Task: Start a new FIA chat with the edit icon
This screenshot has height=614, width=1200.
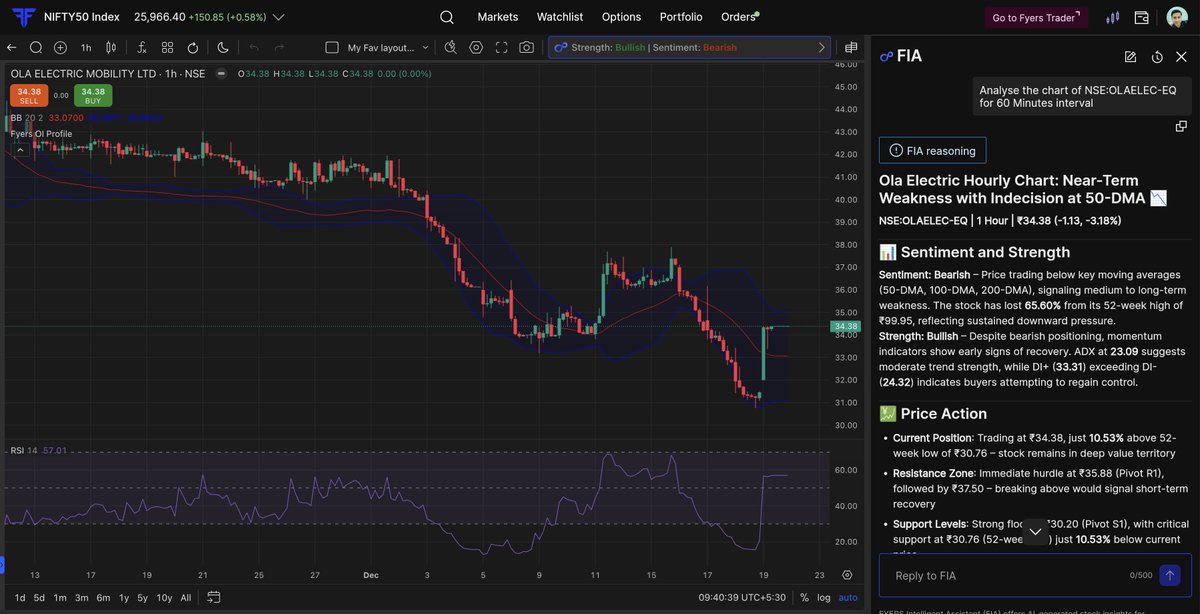Action: [x=1130, y=57]
